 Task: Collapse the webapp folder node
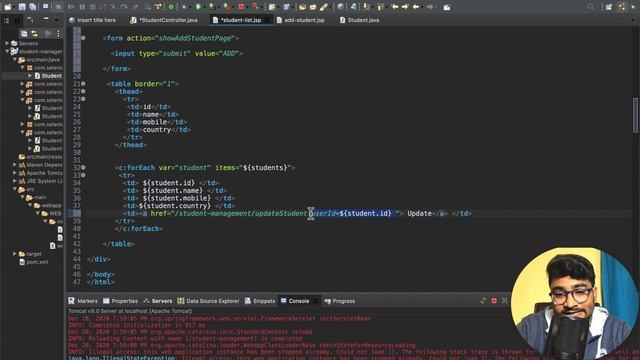(x=30, y=205)
